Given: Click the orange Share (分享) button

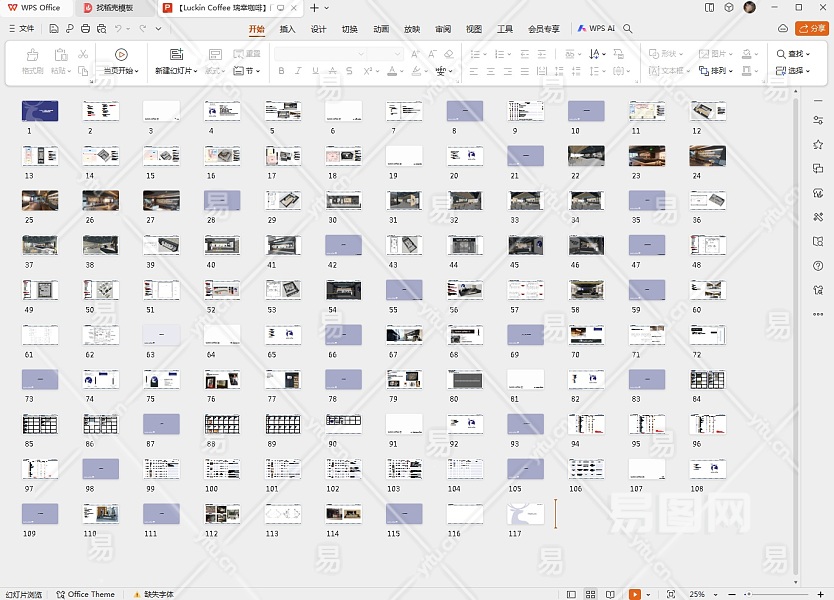Looking at the screenshot, I should click(x=810, y=29).
